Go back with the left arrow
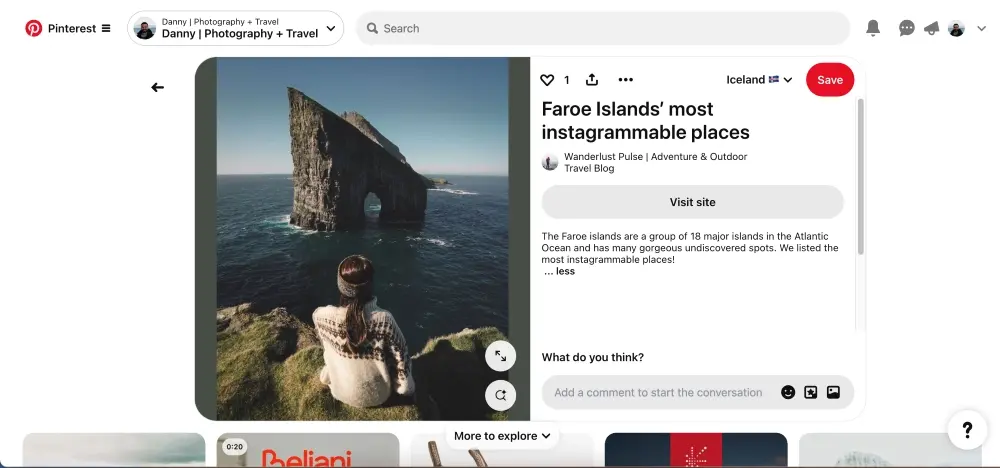Screen dimensions: 1000x468 pyautogui.click(x=158, y=87)
